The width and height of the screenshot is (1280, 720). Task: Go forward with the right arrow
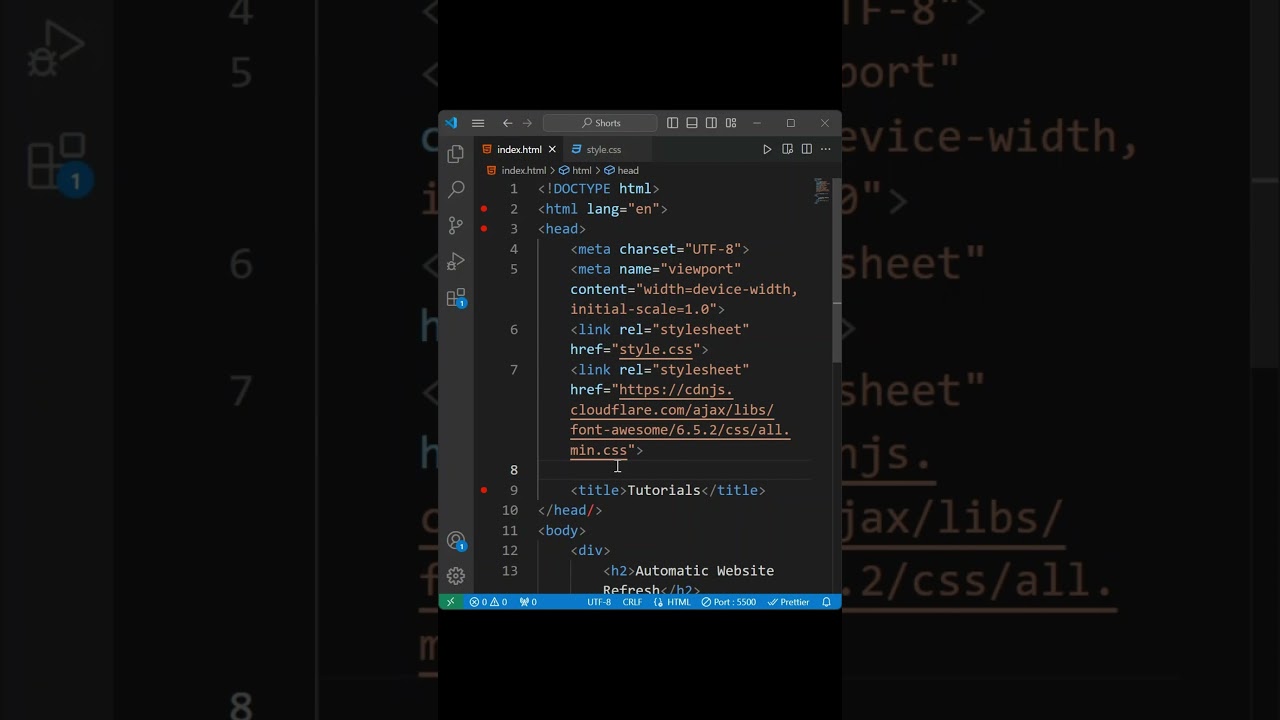coord(527,123)
